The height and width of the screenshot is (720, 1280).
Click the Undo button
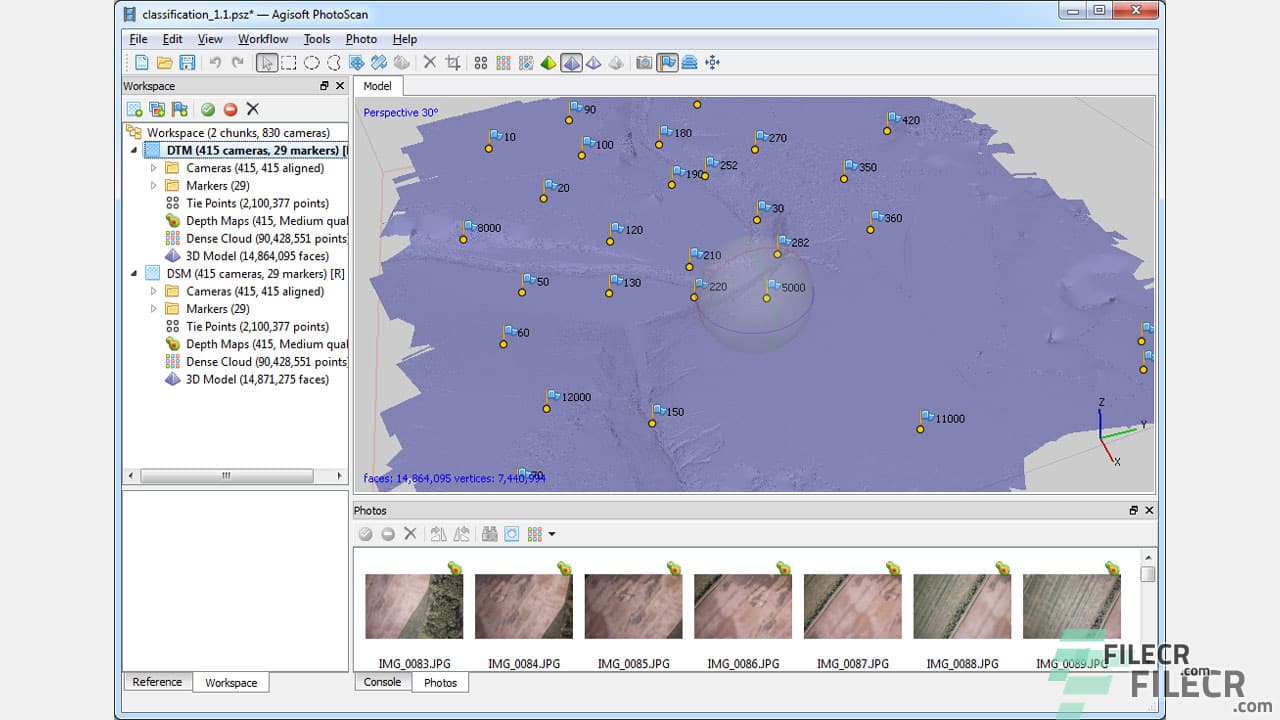pyautogui.click(x=213, y=62)
